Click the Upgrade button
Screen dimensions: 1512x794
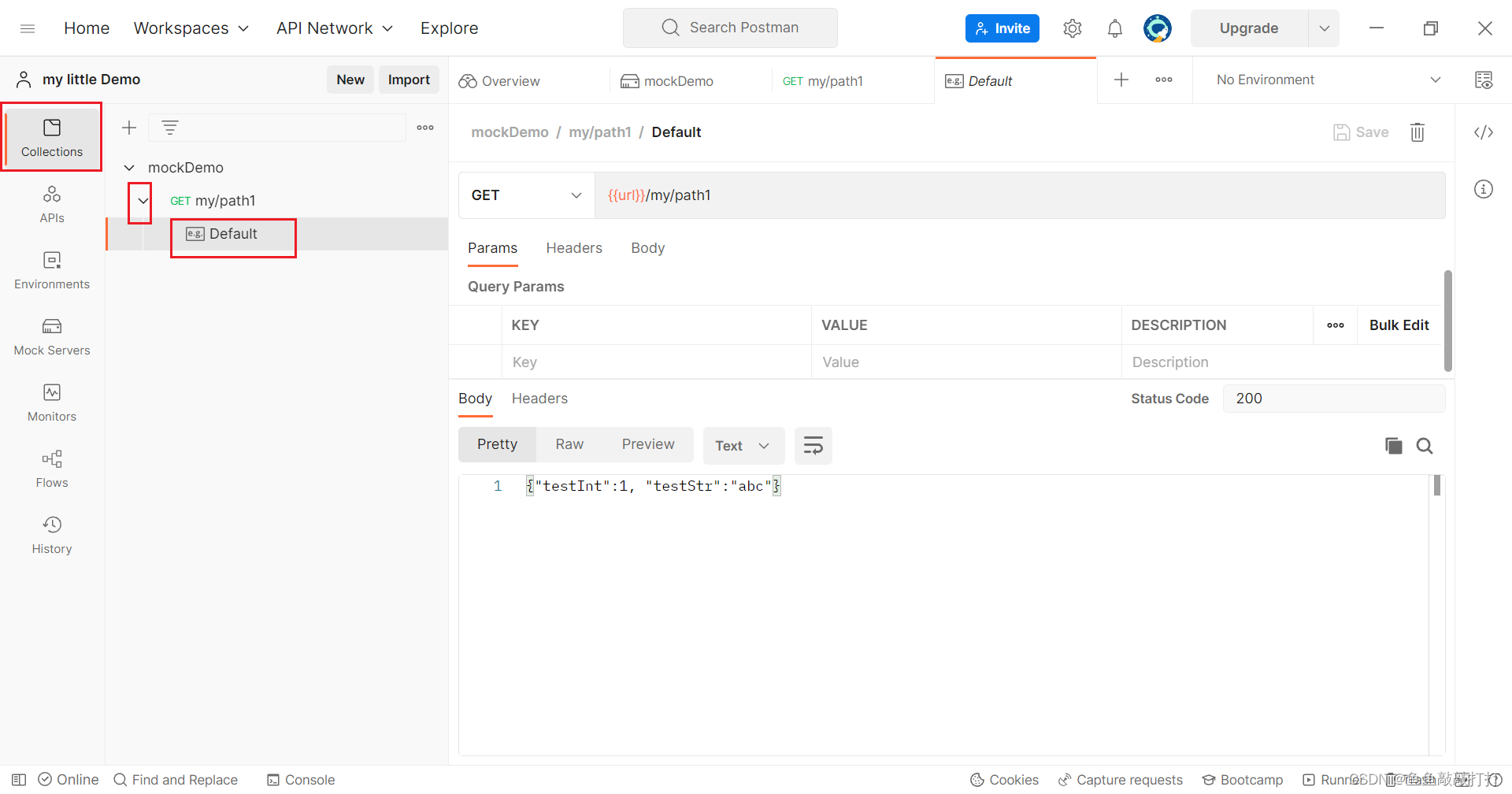coord(1249,28)
